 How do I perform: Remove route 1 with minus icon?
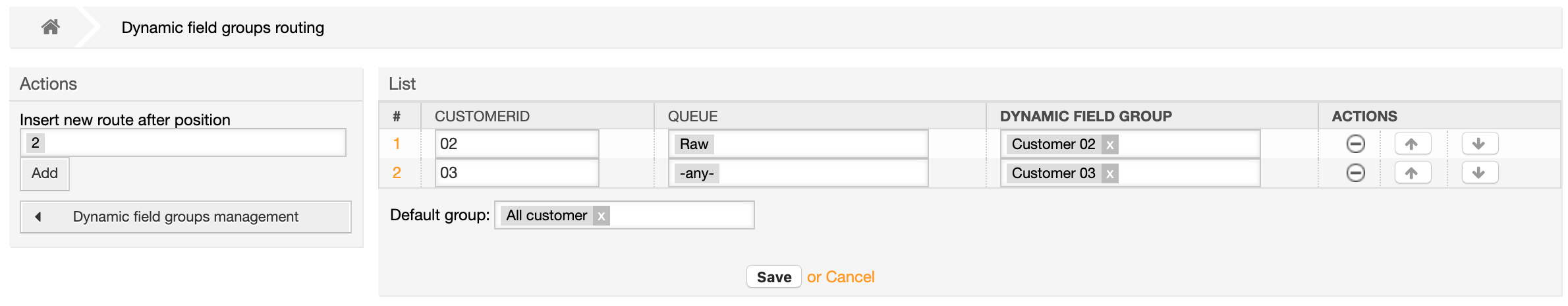click(x=1355, y=144)
